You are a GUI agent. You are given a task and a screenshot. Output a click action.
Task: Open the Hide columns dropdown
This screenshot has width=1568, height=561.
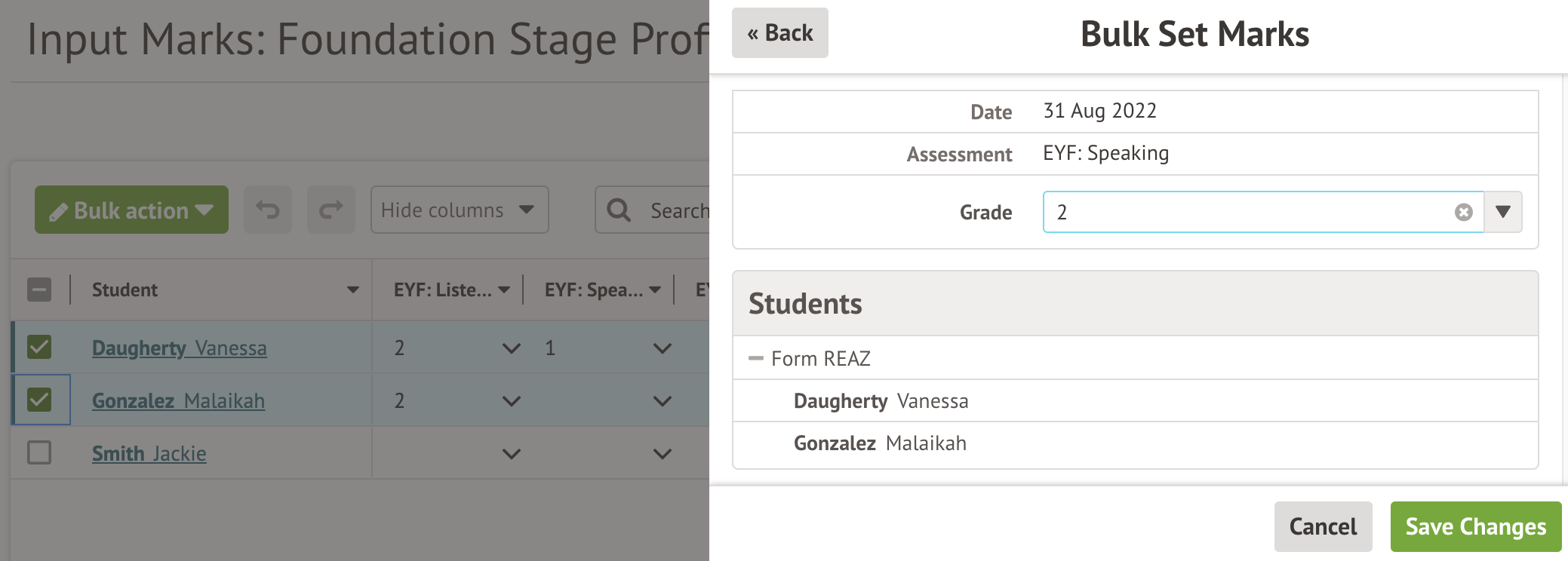coord(460,210)
